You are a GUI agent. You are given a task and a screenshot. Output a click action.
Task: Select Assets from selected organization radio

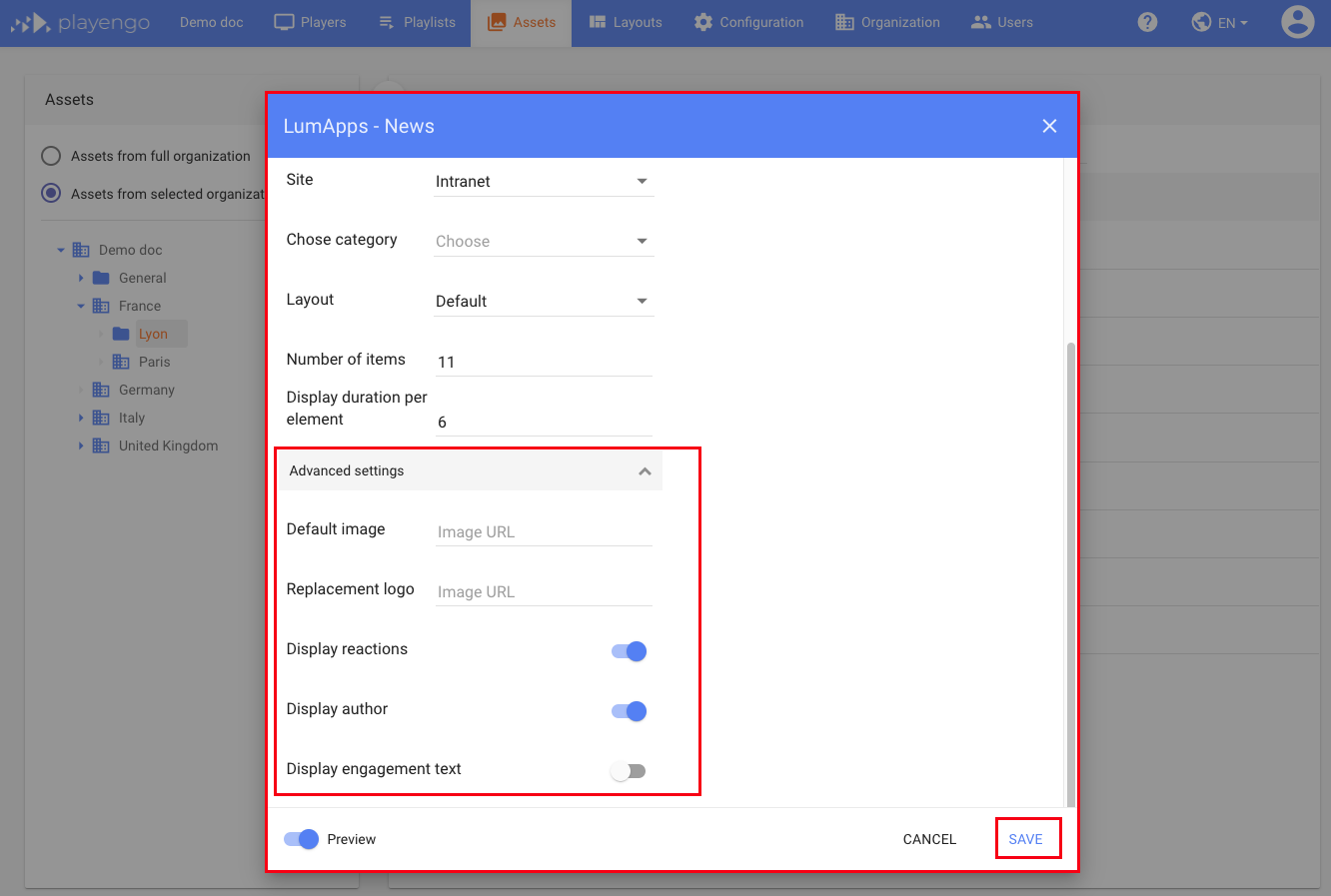pos(51,194)
